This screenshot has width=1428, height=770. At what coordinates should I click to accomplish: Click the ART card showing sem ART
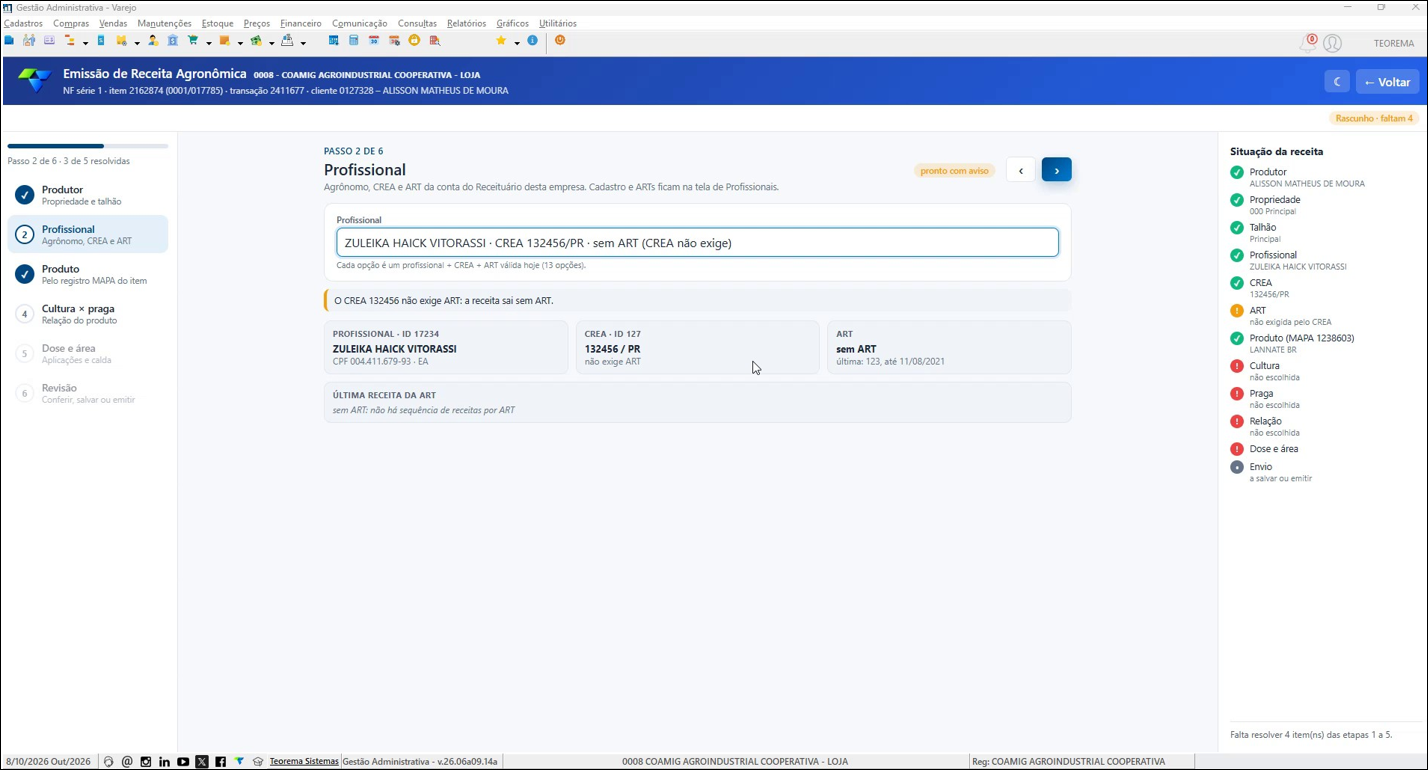coord(949,347)
